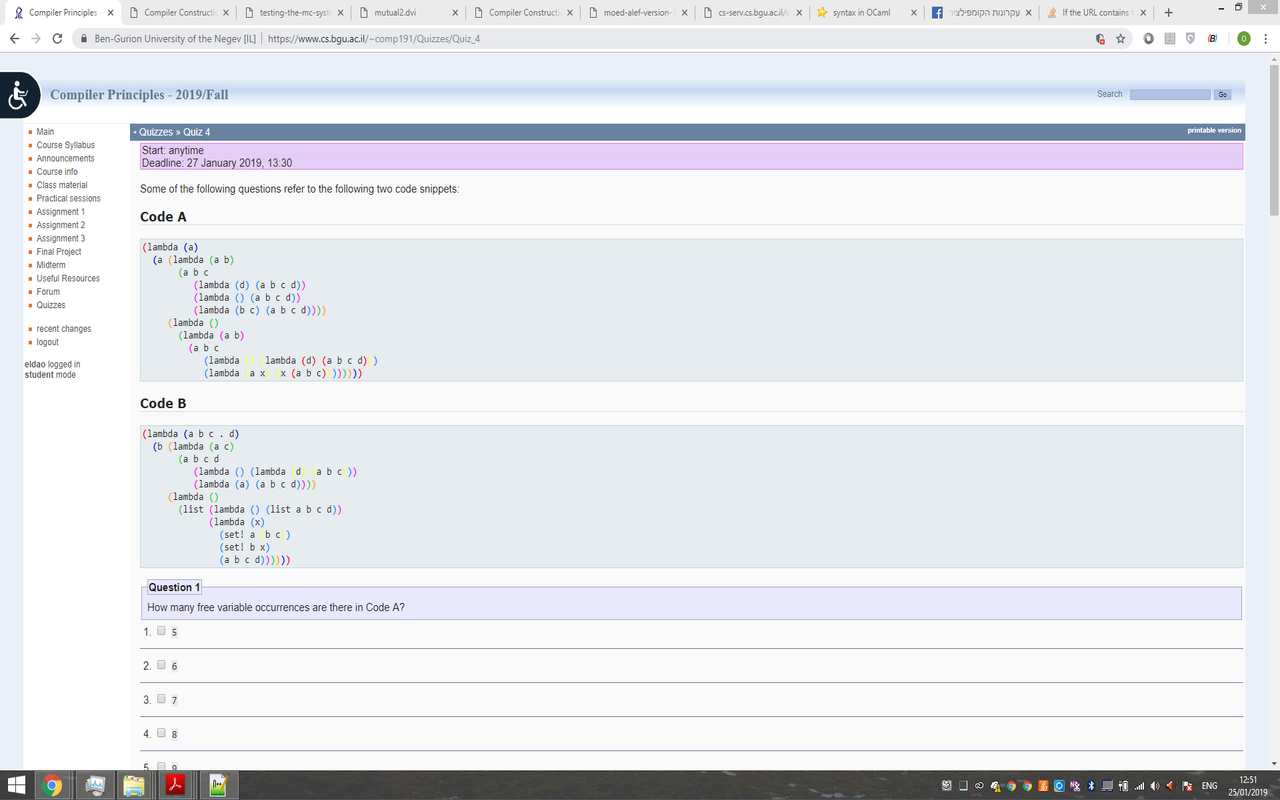The height and width of the screenshot is (800, 1280).
Task: Switch to the cs-serv.cs.bgu.ac.il tab
Action: point(752,13)
